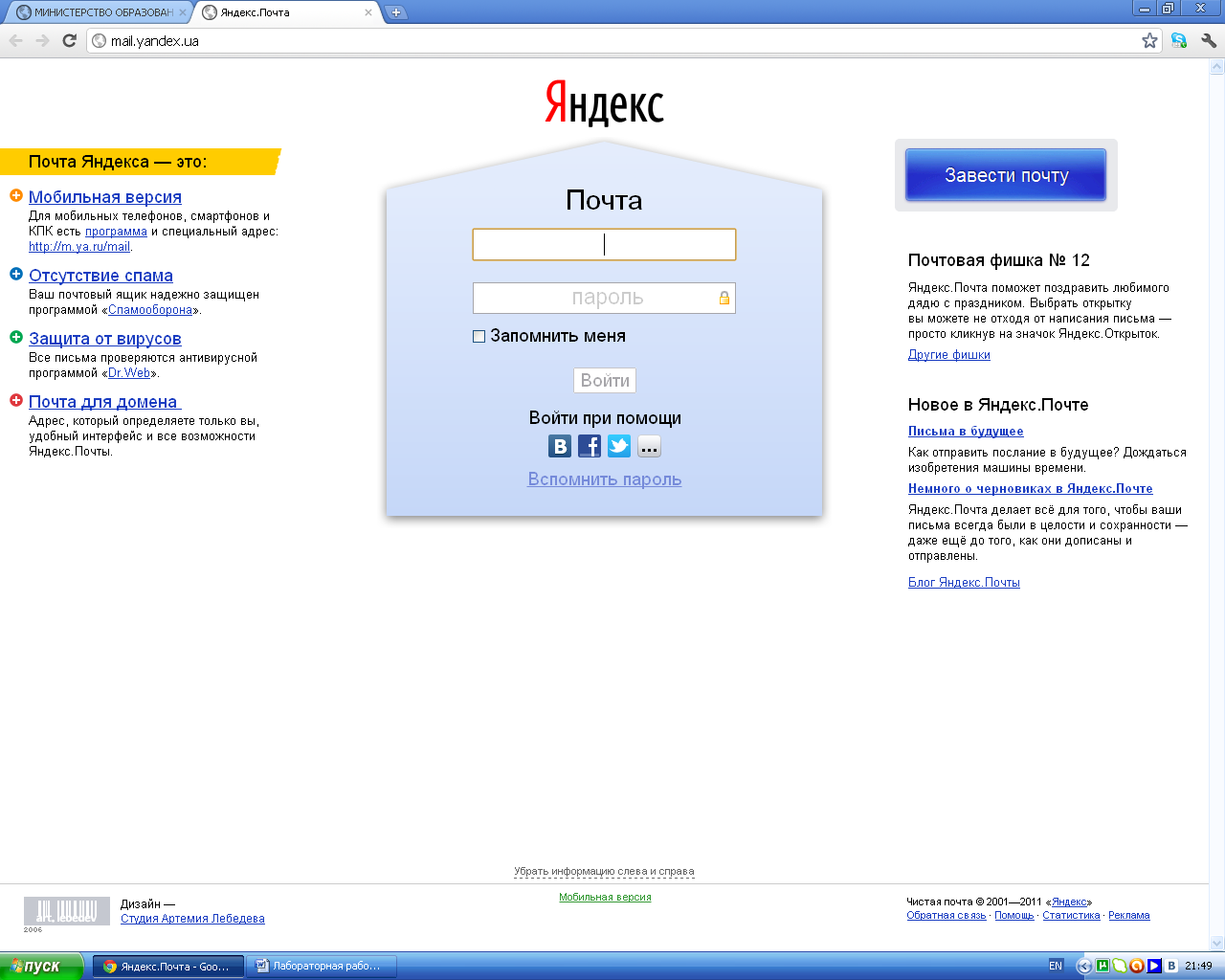This screenshot has width=1225, height=980.
Task: Open the Мобильная версия heading link
Action: point(105,197)
